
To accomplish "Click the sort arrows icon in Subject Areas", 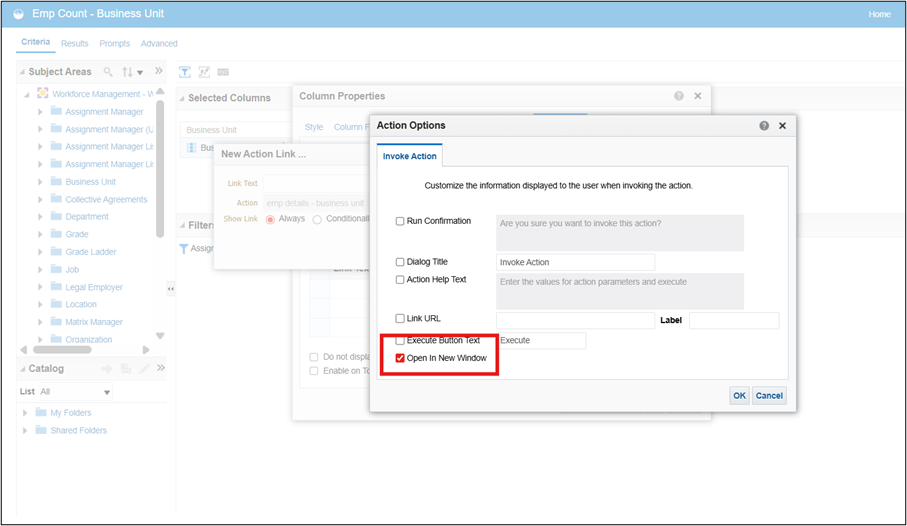I will pyautogui.click(x=127, y=72).
